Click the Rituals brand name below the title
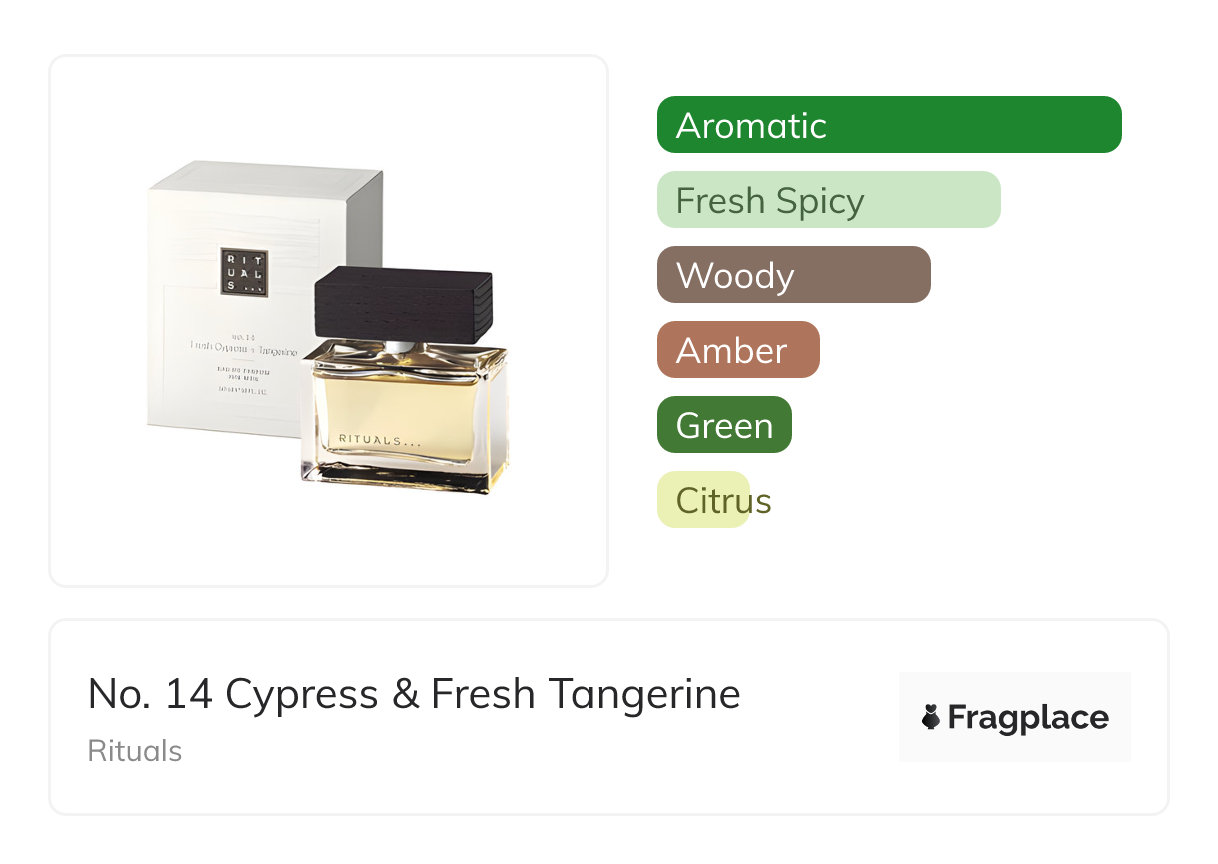This screenshot has height=864, width=1218. coord(135,751)
